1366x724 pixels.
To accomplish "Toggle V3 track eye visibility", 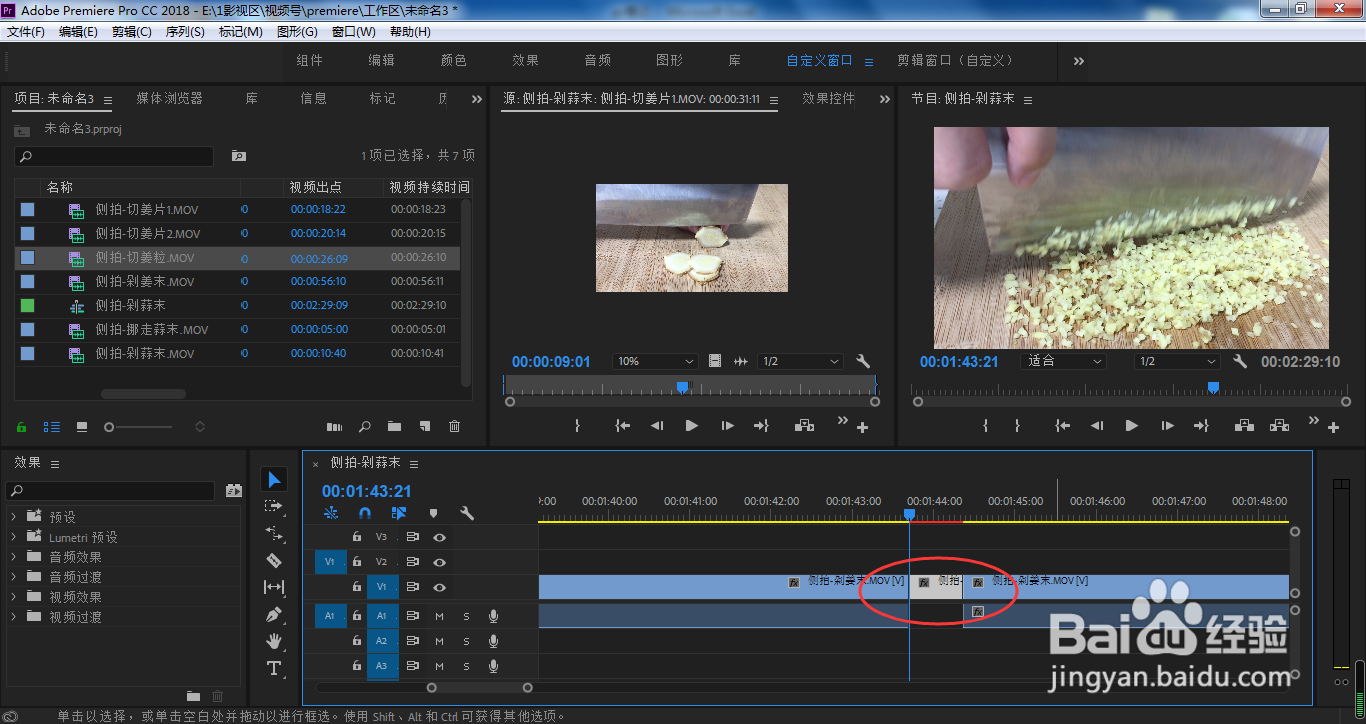I will (439, 537).
